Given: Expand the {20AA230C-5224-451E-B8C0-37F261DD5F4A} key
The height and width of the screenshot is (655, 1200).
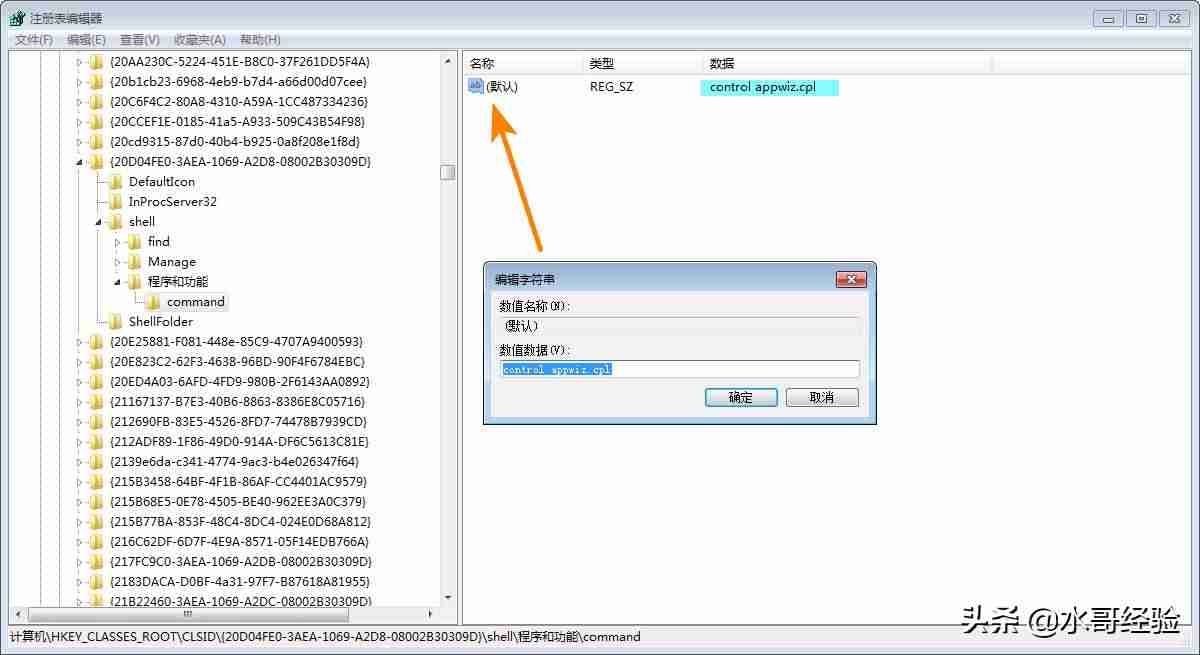Looking at the screenshot, I should [x=80, y=62].
